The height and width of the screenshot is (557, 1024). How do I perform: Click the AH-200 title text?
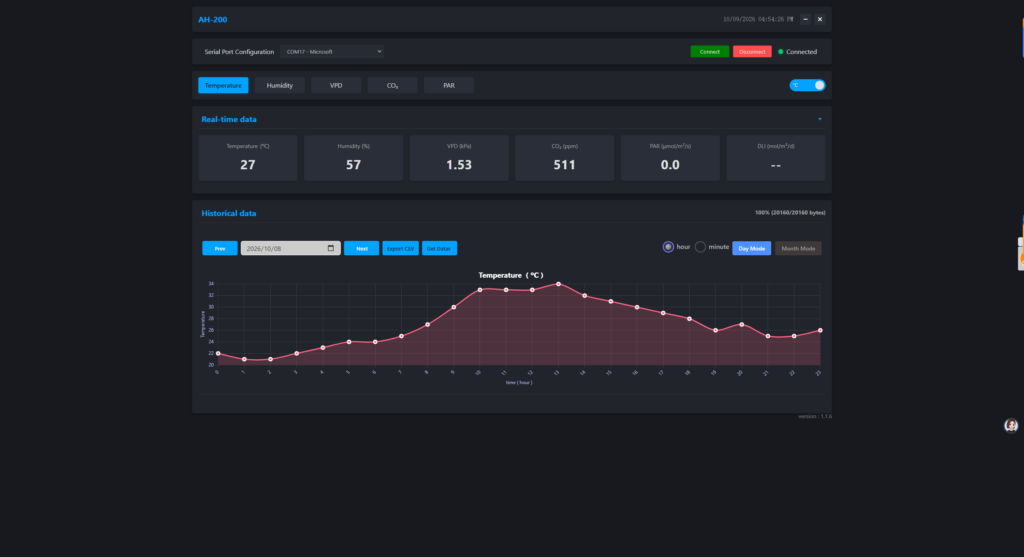[x=213, y=20]
